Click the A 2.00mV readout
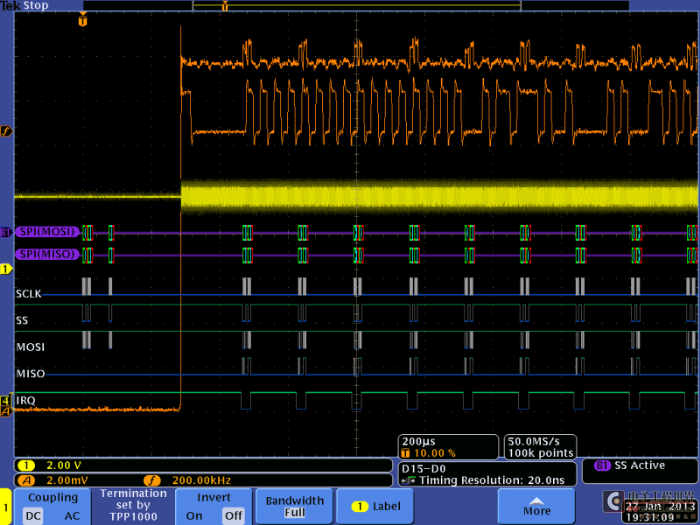 click(x=67, y=480)
